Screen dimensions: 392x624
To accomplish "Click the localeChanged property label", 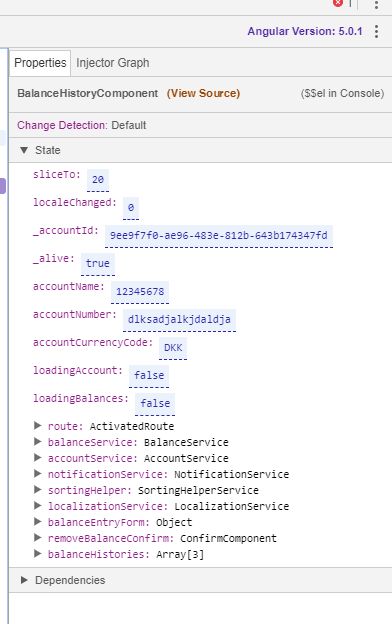I will pos(75,203).
